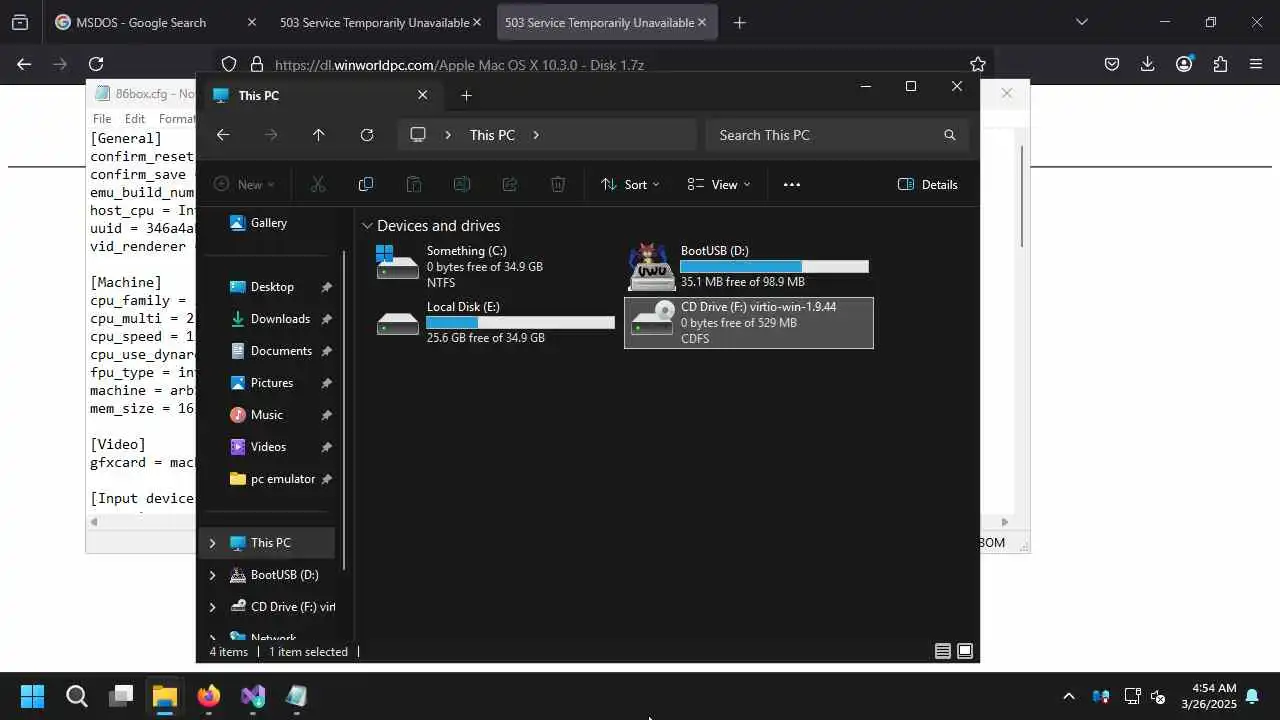Click Local Disk (E:) capacity bar
This screenshot has height=720, width=1280.
[x=520, y=322]
